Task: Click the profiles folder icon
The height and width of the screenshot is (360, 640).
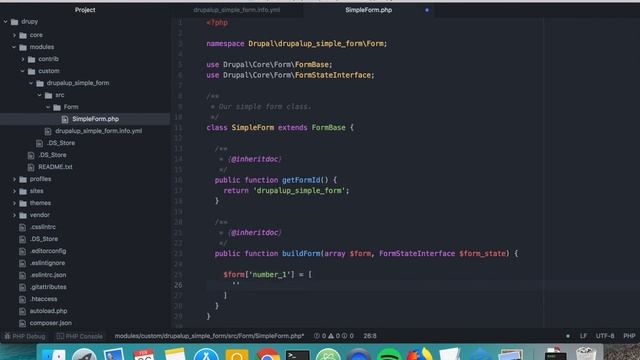Action: click(x=23, y=179)
